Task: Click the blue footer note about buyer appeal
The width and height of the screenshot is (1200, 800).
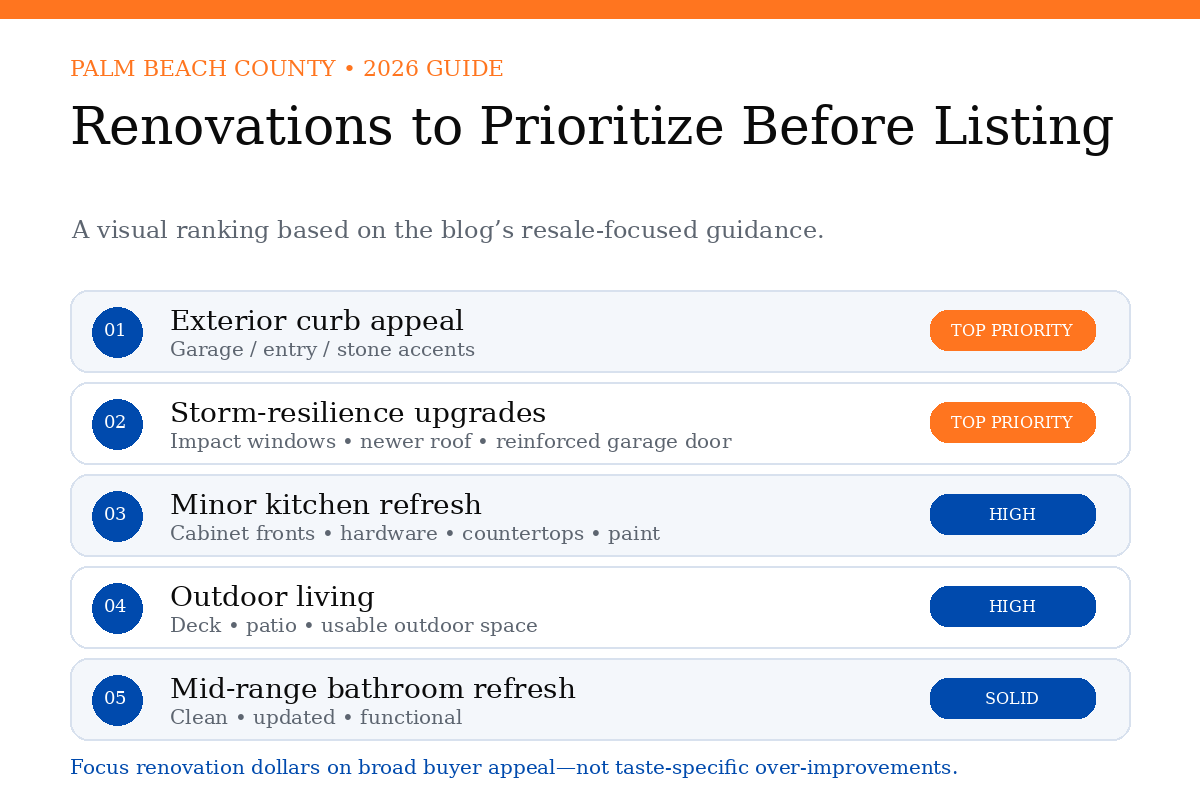Action: pyautogui.click(x=514, y=768)
